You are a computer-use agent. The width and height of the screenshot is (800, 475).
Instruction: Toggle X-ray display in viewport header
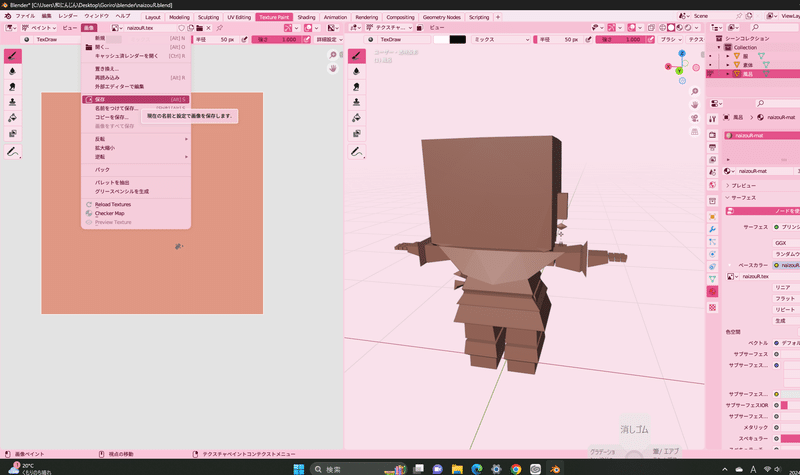651,28
